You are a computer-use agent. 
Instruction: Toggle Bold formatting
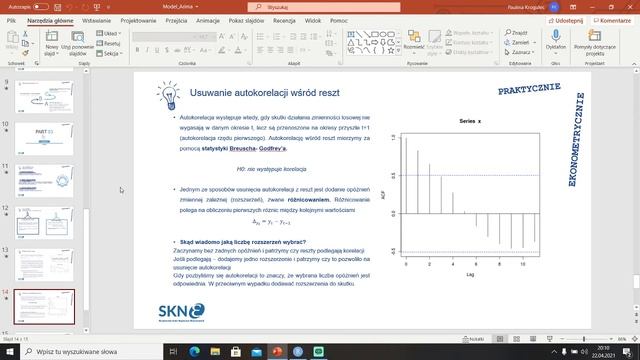click(137, 50)
